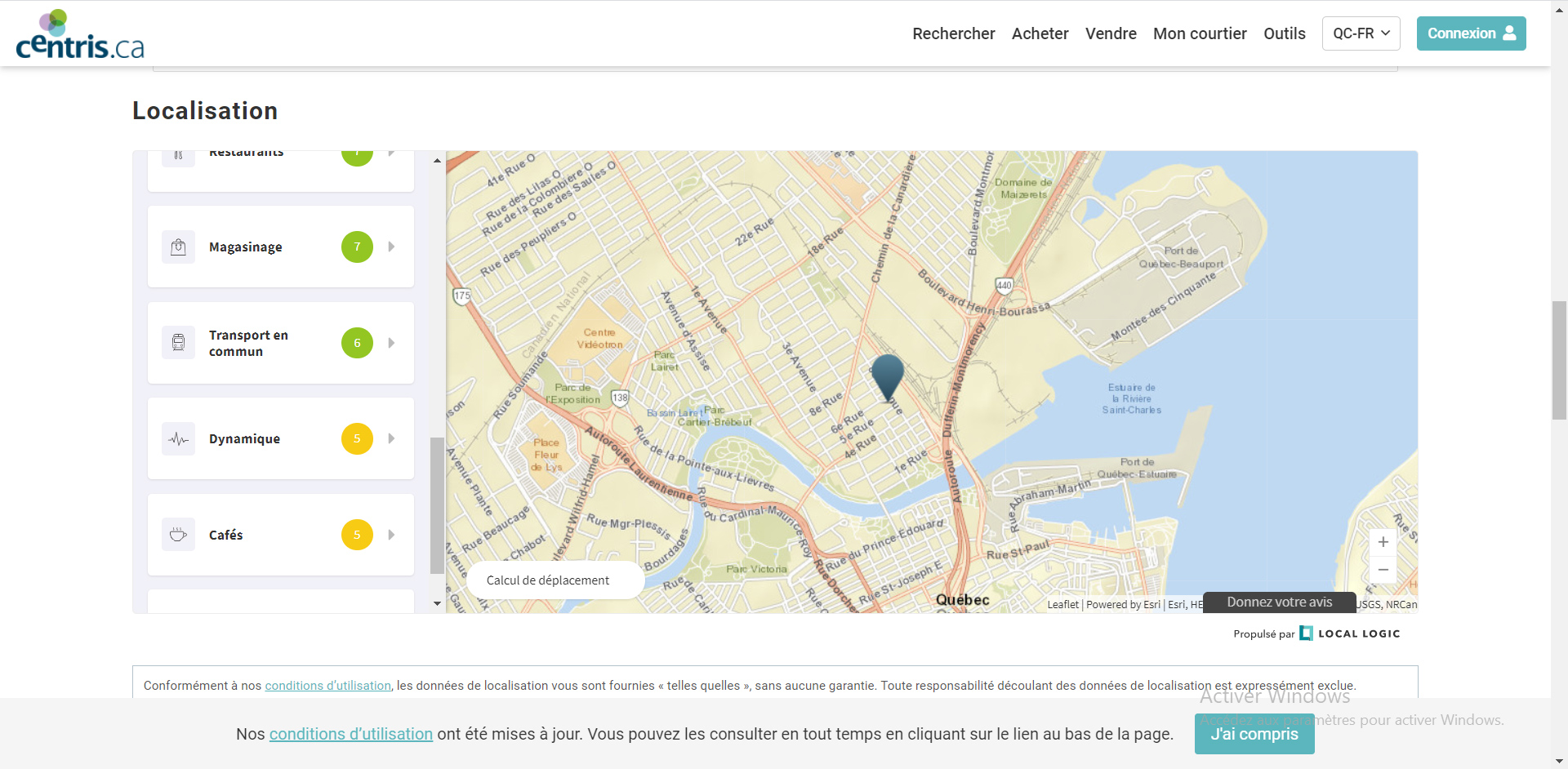
Task: Click the Magasinage score badge 7
Action: [x=357, y=247]
